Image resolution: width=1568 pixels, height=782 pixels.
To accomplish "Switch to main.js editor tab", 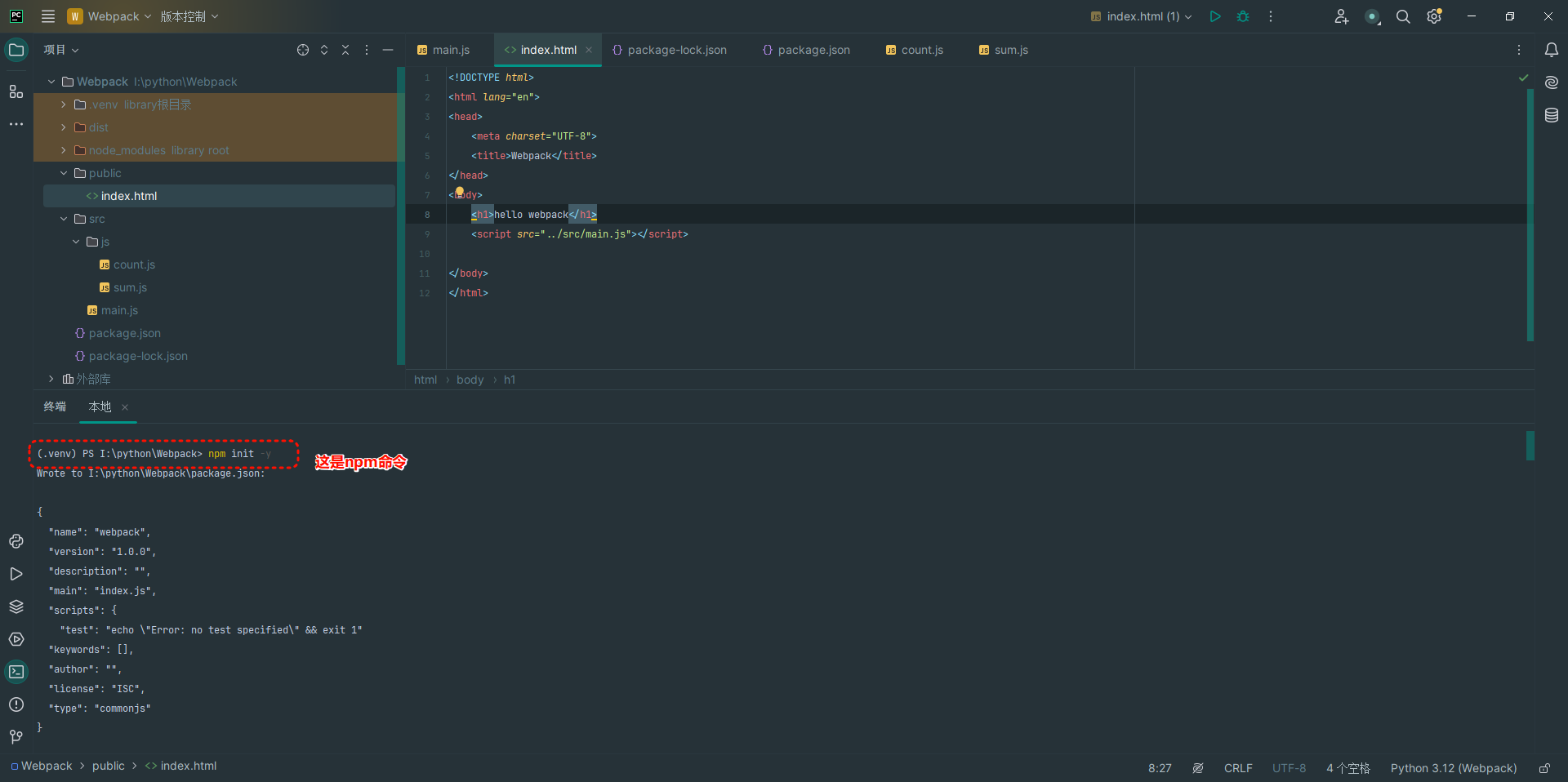I will pos(443,50).
